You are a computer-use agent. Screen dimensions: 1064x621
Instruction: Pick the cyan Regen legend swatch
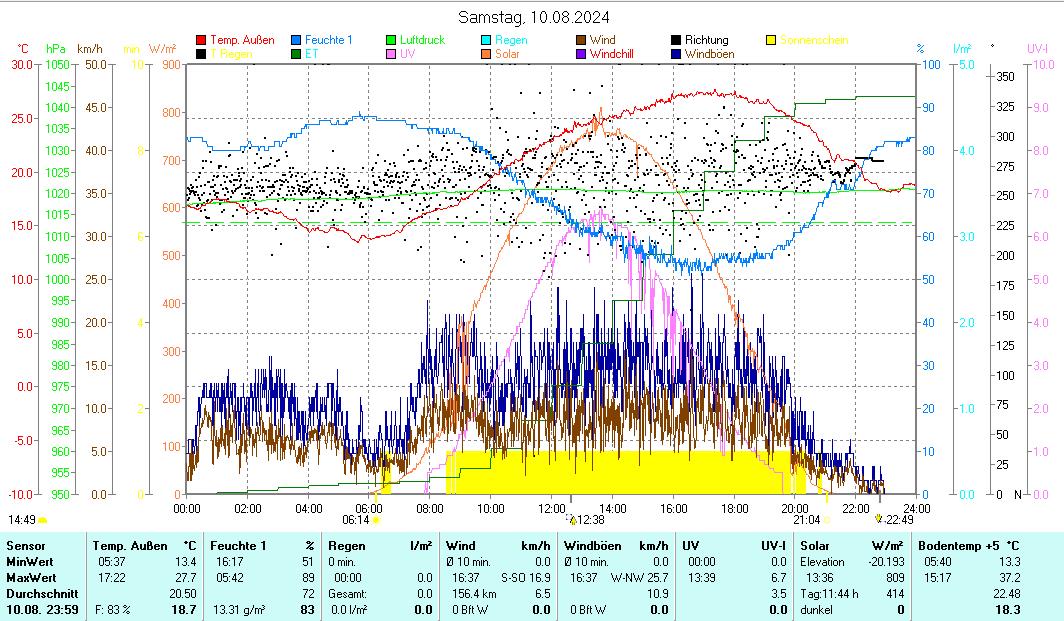click(487, 41)
